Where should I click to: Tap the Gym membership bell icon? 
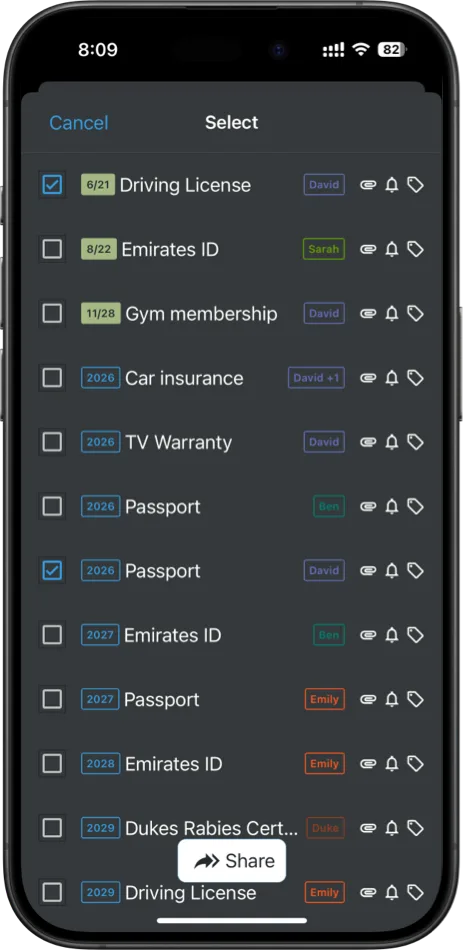click(x=392, y=313)
